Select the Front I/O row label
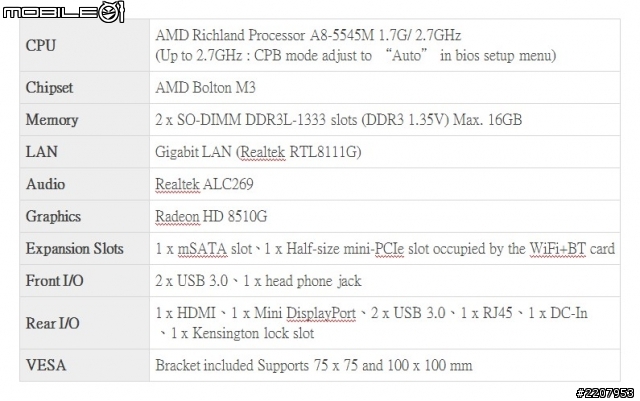Screen dimensions: 640x401 coord(54,281)
